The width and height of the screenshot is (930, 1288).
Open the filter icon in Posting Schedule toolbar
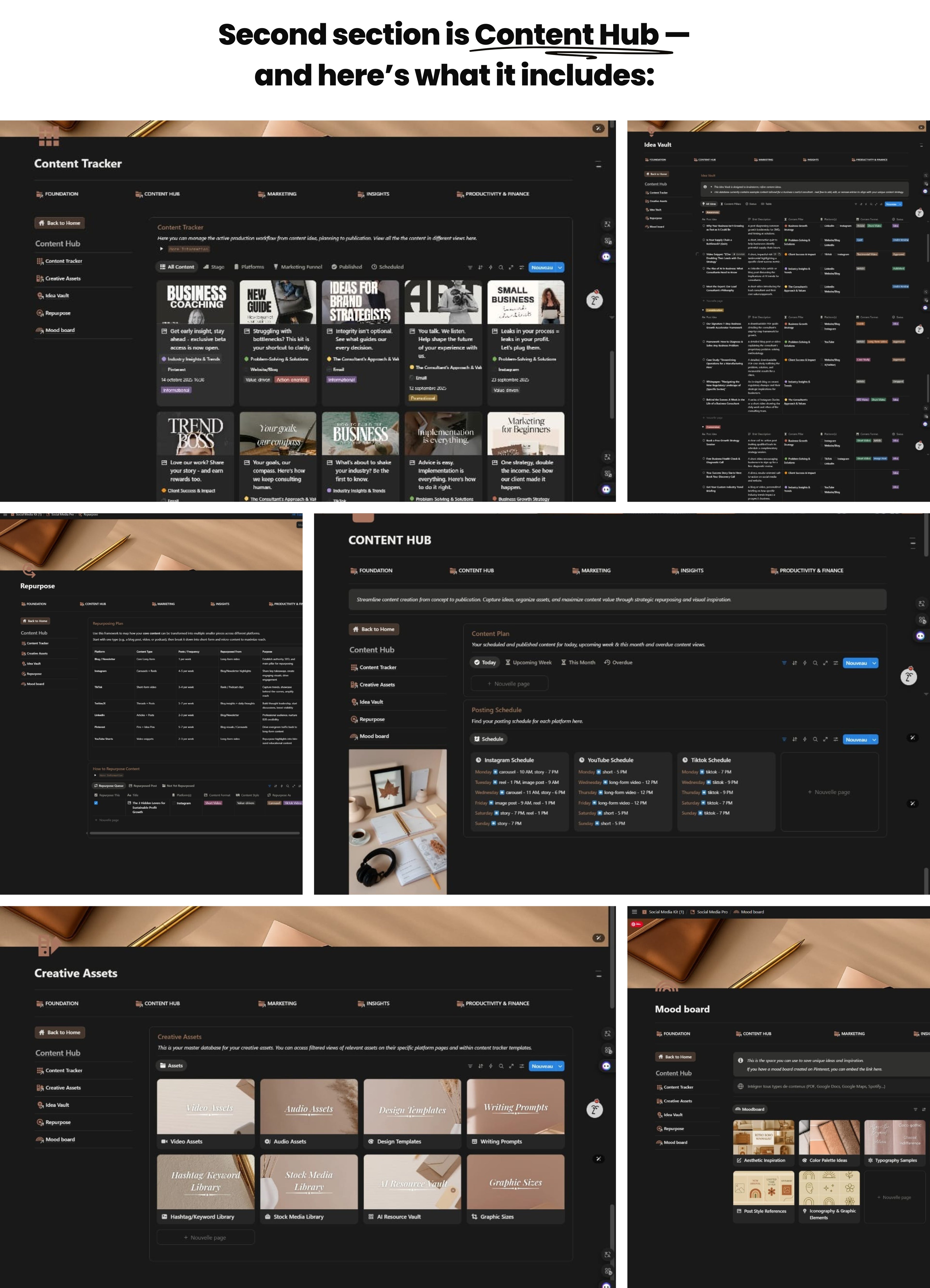coord(784,739)
